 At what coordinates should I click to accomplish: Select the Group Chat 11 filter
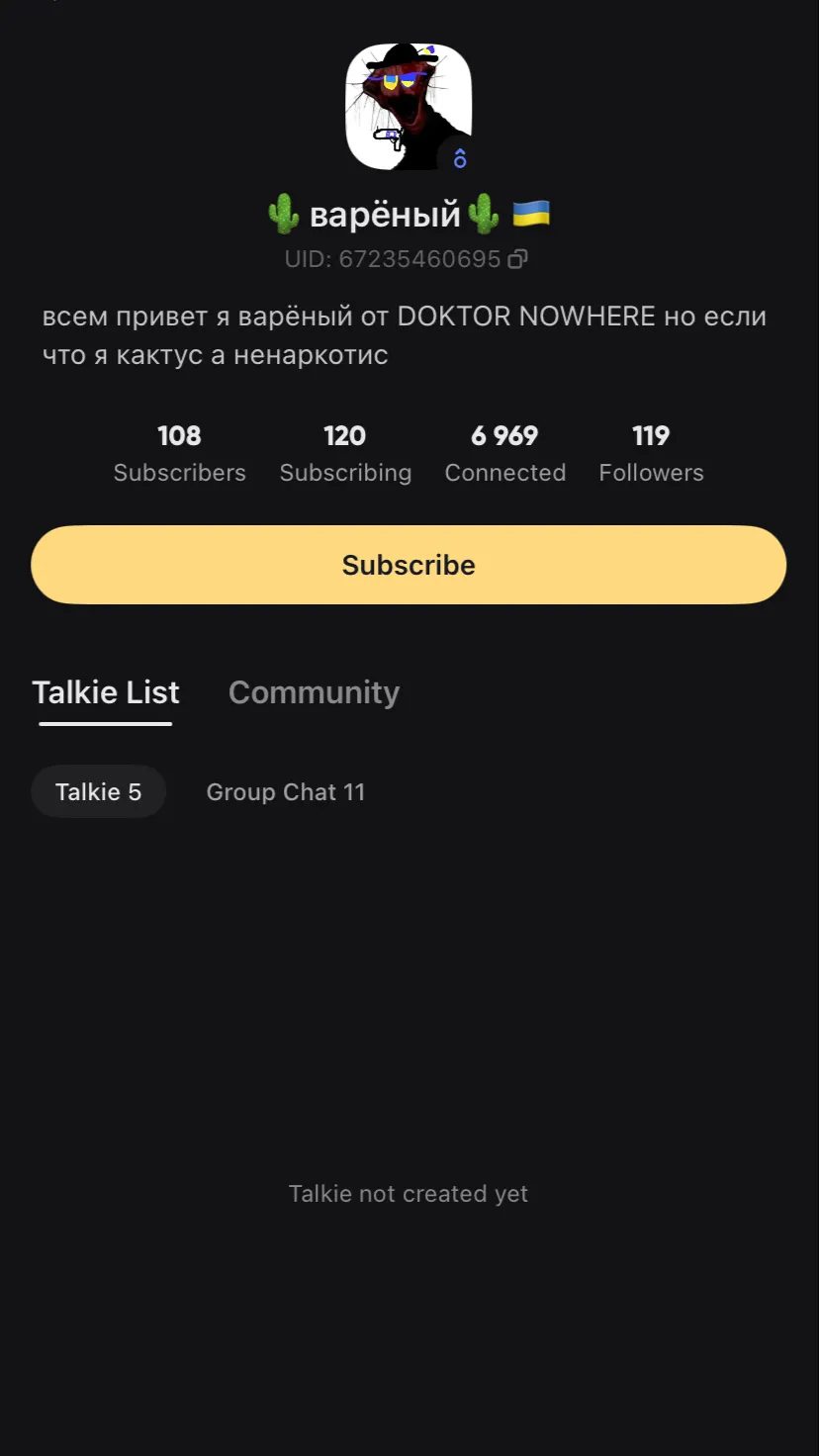coord(285,792)
